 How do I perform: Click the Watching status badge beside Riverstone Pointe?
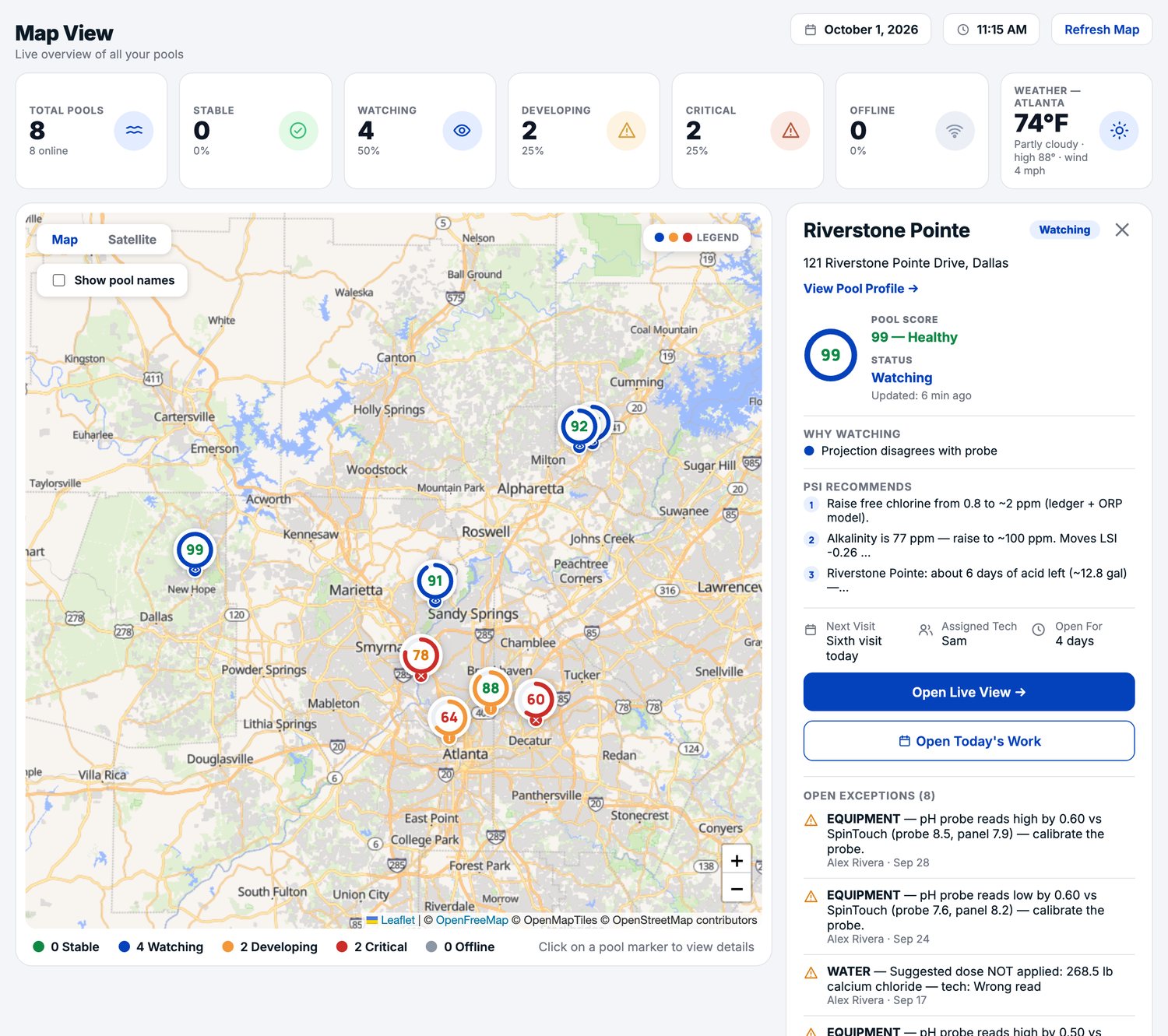point(1064,230)
